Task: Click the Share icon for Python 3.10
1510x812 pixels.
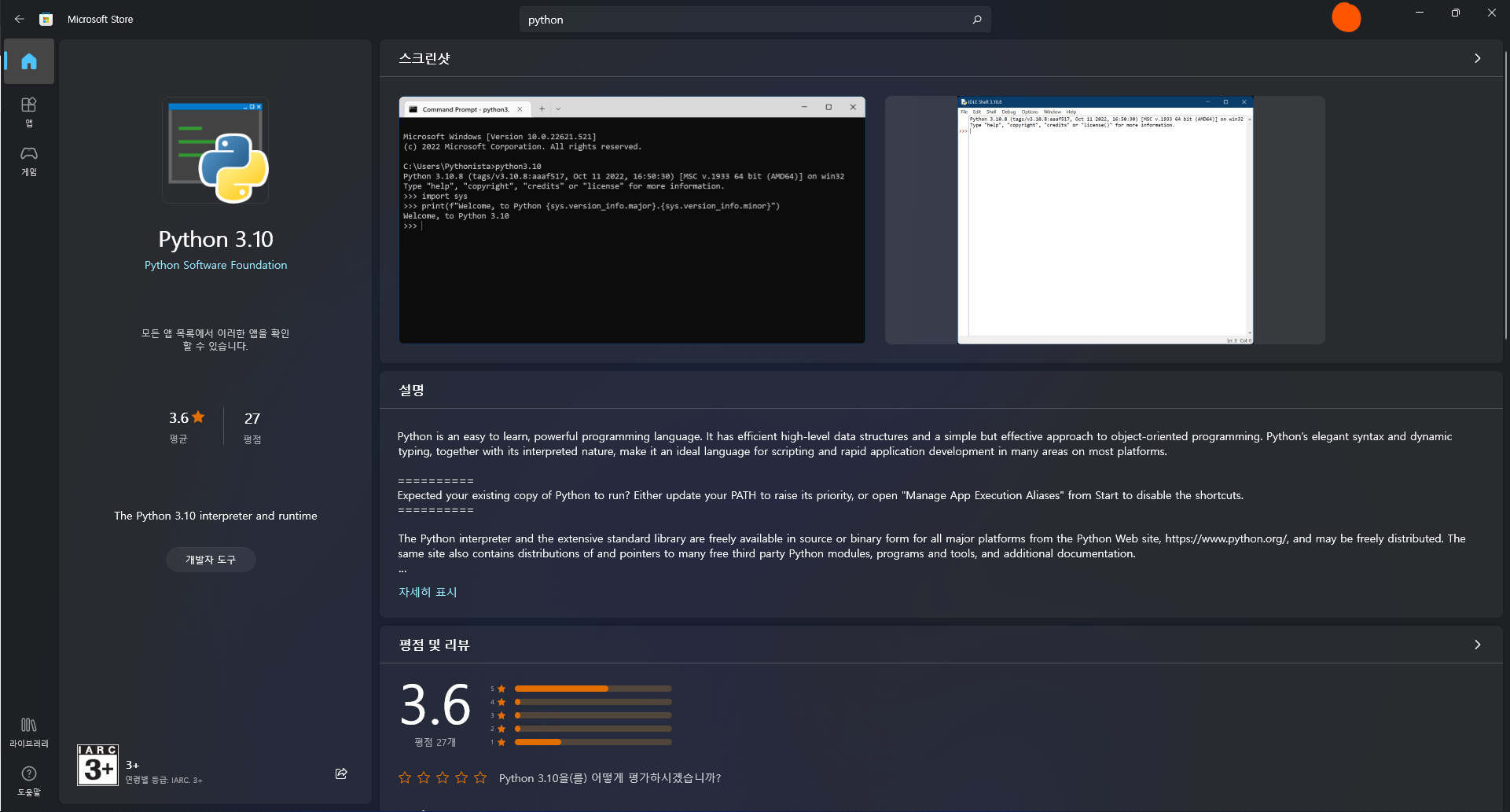Action: [341, 773]
